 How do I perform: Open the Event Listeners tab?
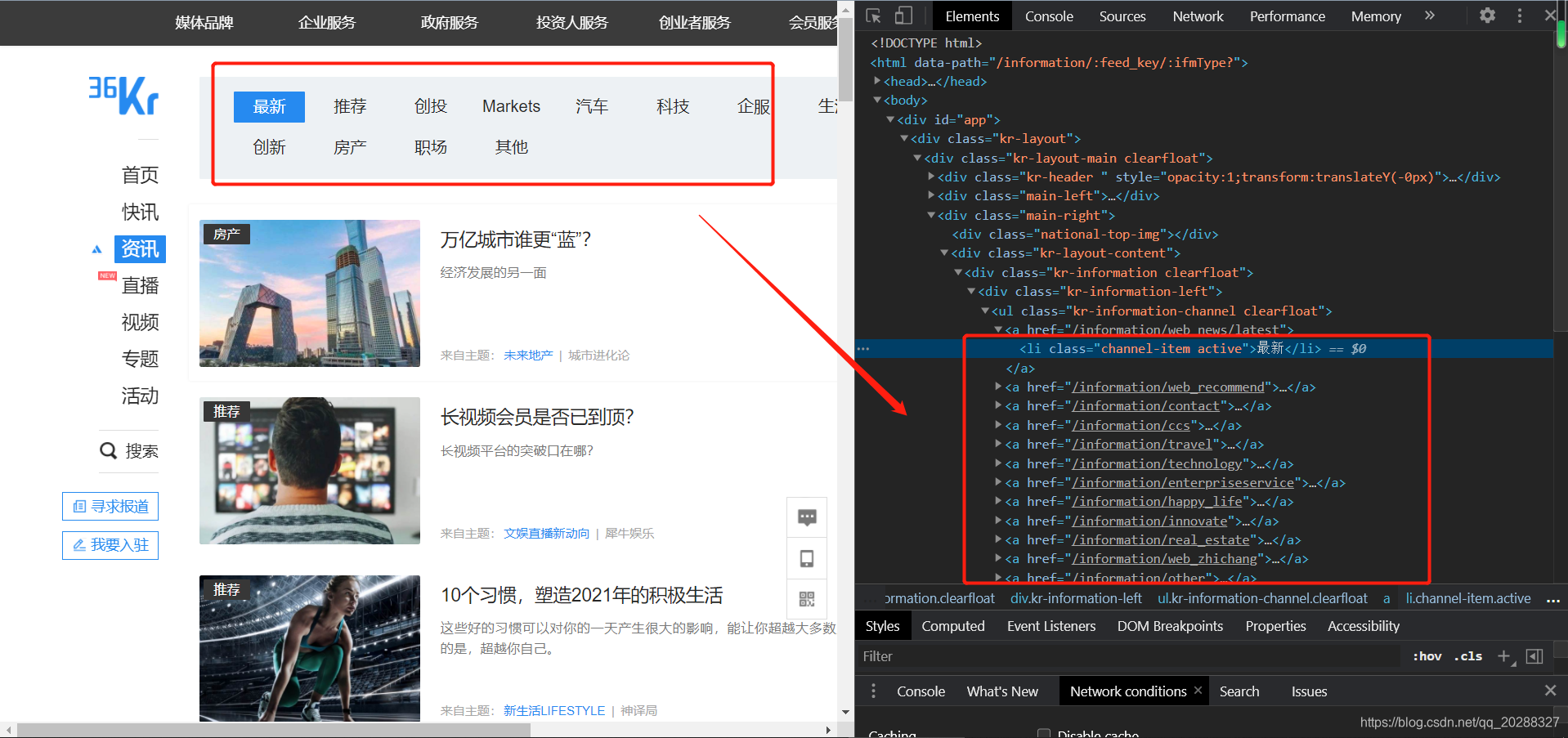click(1051, 626)
